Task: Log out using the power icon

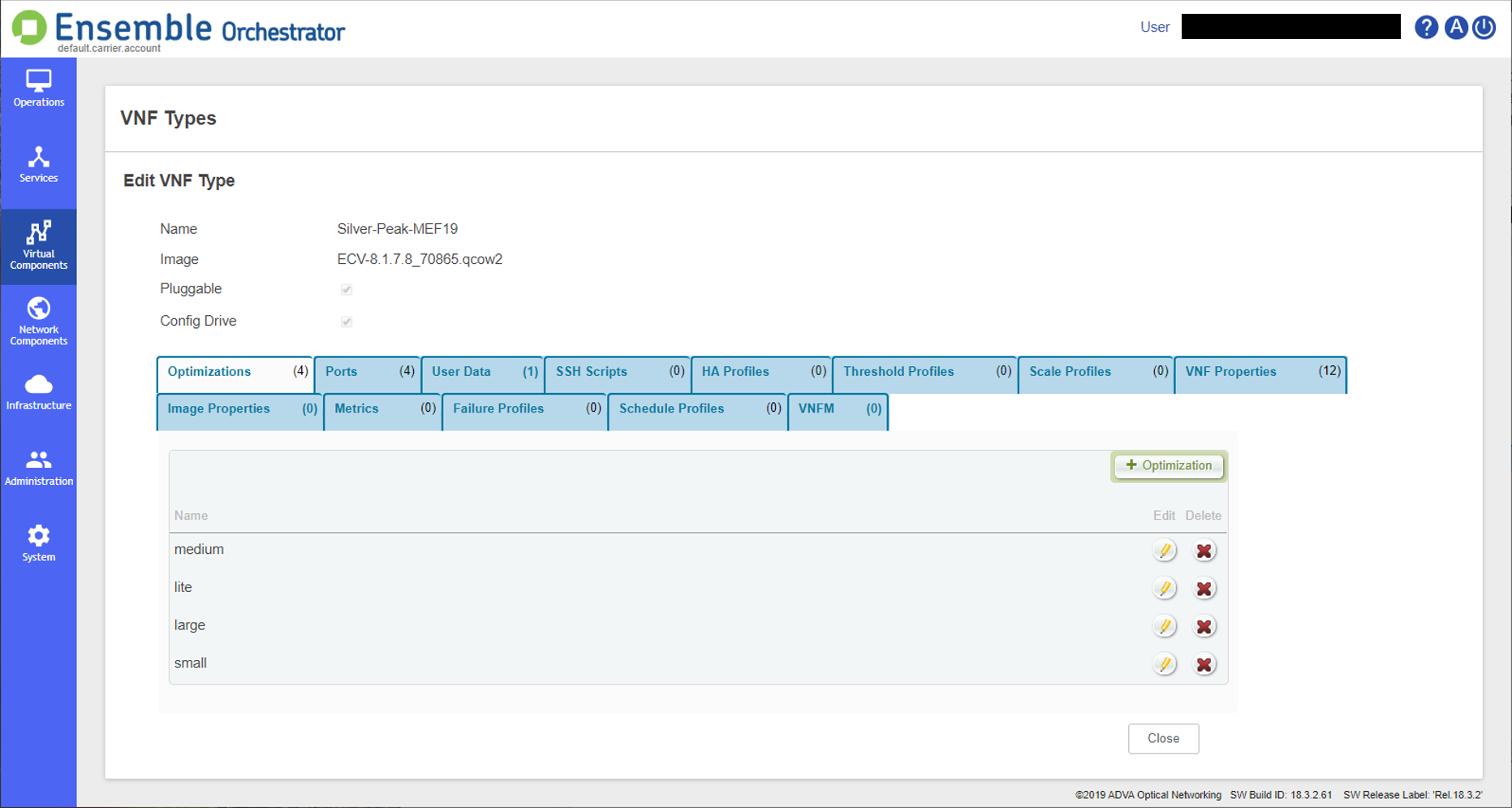Action: click(1484, 27)
